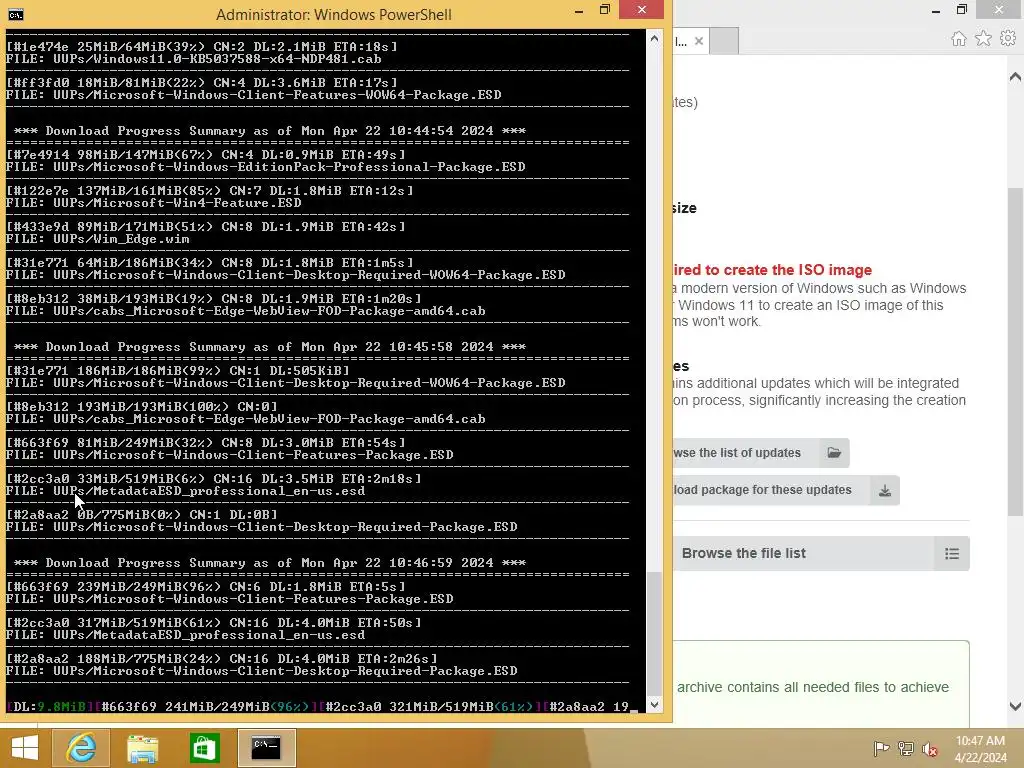Open the network status tray icon
Screen dimensions: 1024x768
[x=905, y=748]
